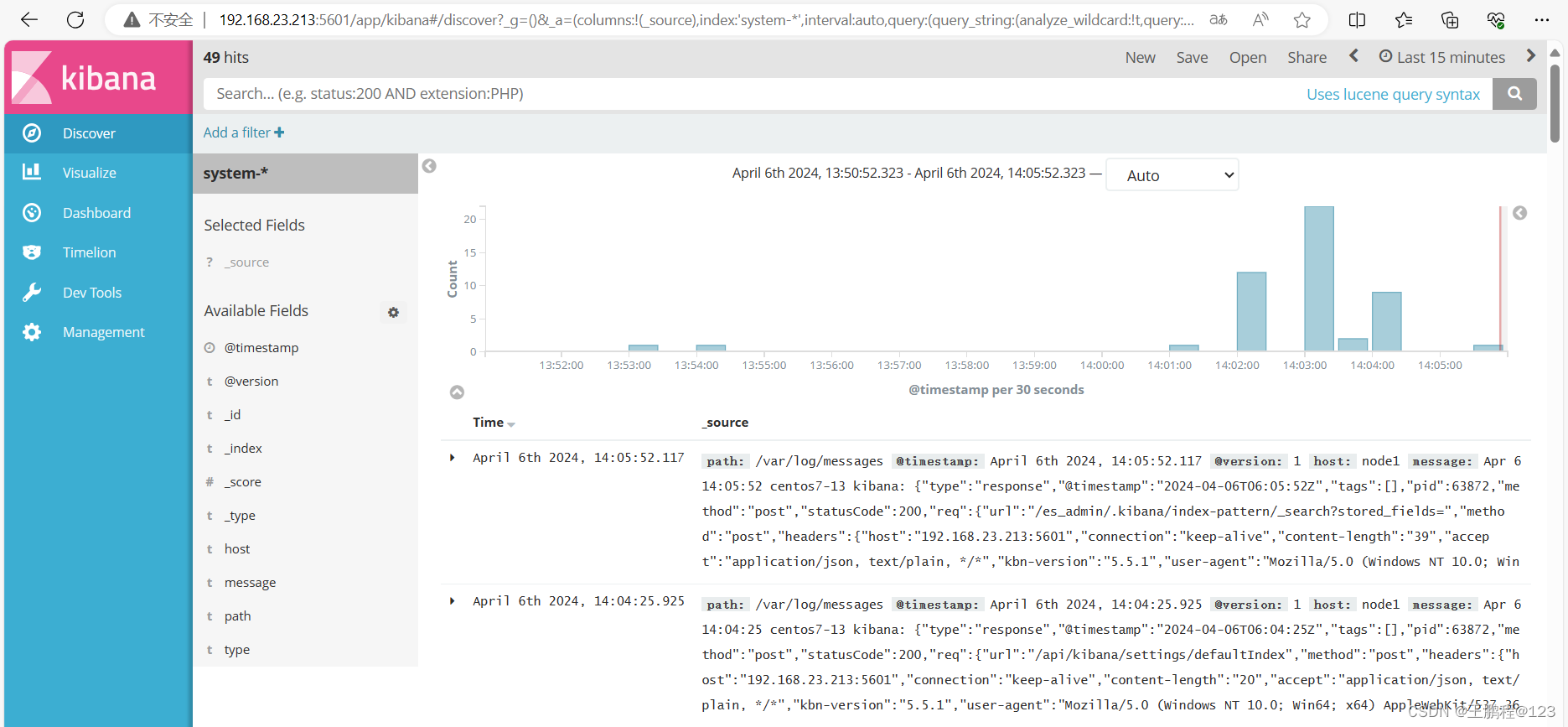Open the translate icon in address bar
This screenshot has height=727, width=1568.
[x=1219, y=19]
